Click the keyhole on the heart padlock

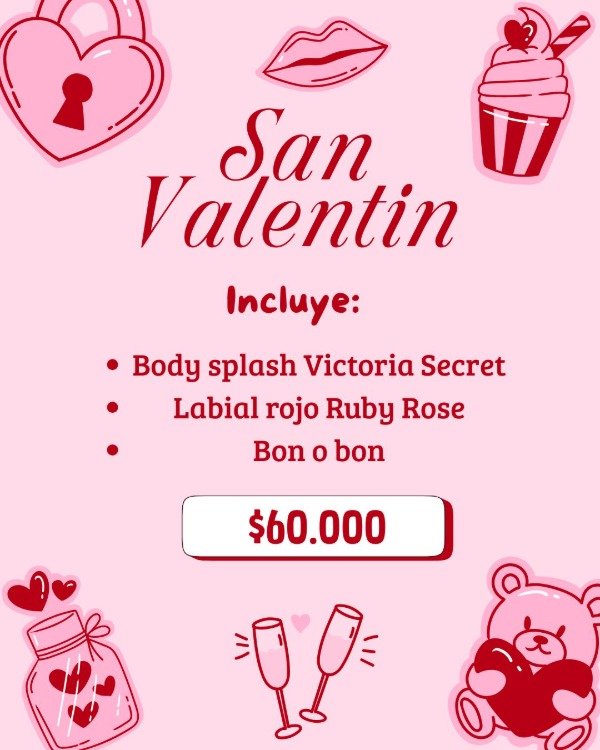[73, 101]
